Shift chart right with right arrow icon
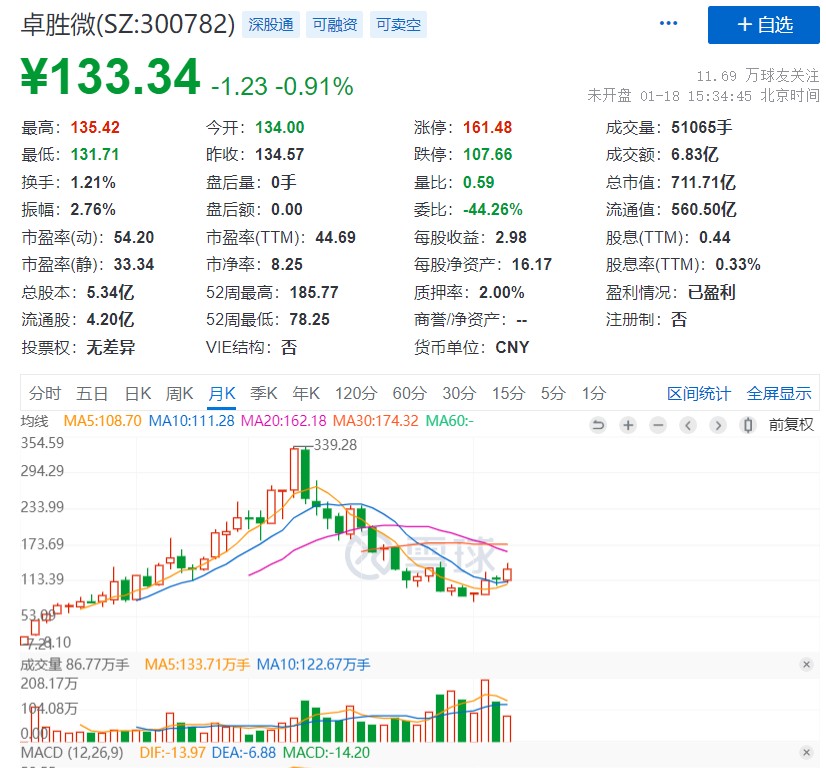 [x=717, y=425]
